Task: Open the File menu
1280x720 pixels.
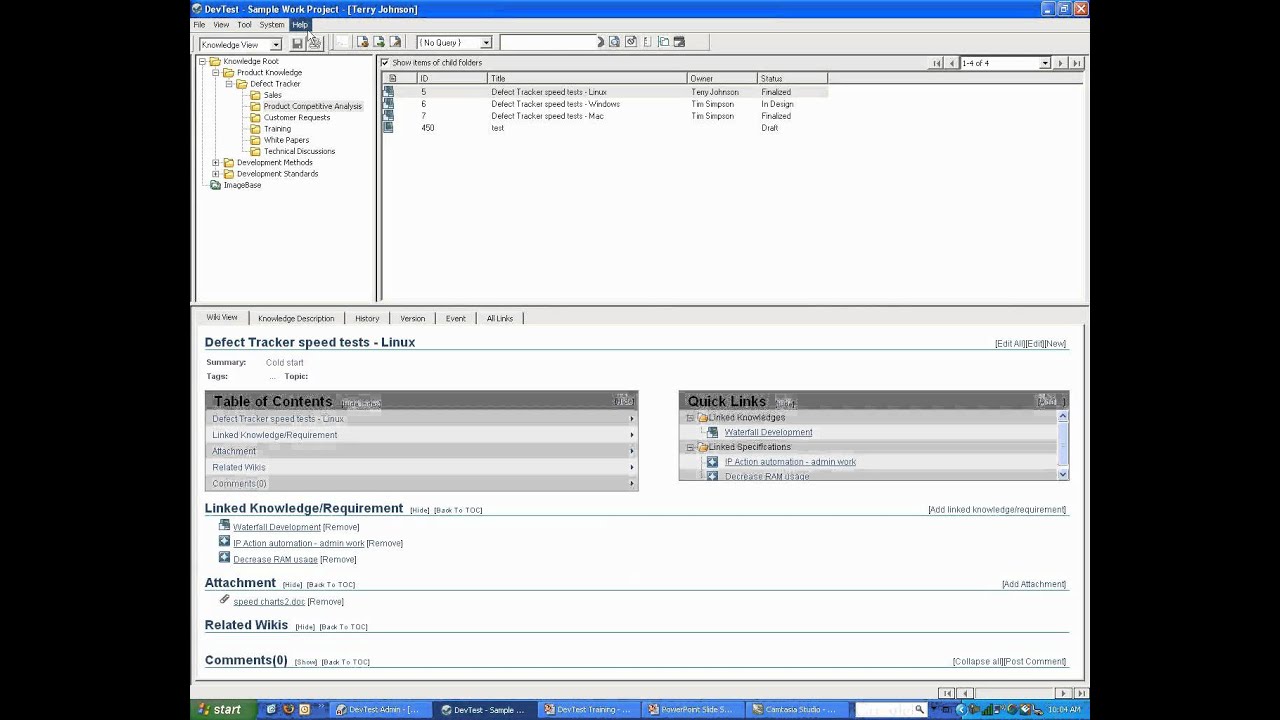Action: pyautogui.click(x=199, y=24)
